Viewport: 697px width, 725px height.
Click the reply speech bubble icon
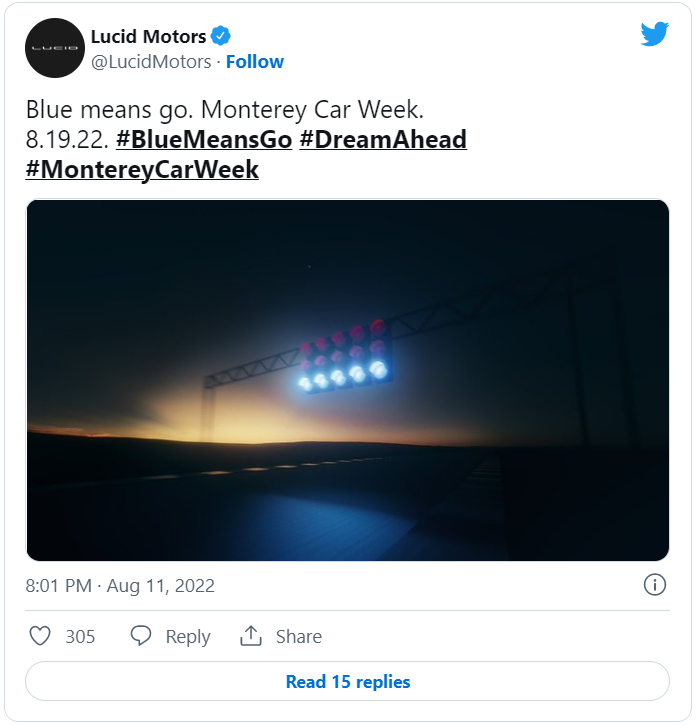coord(141,636)
